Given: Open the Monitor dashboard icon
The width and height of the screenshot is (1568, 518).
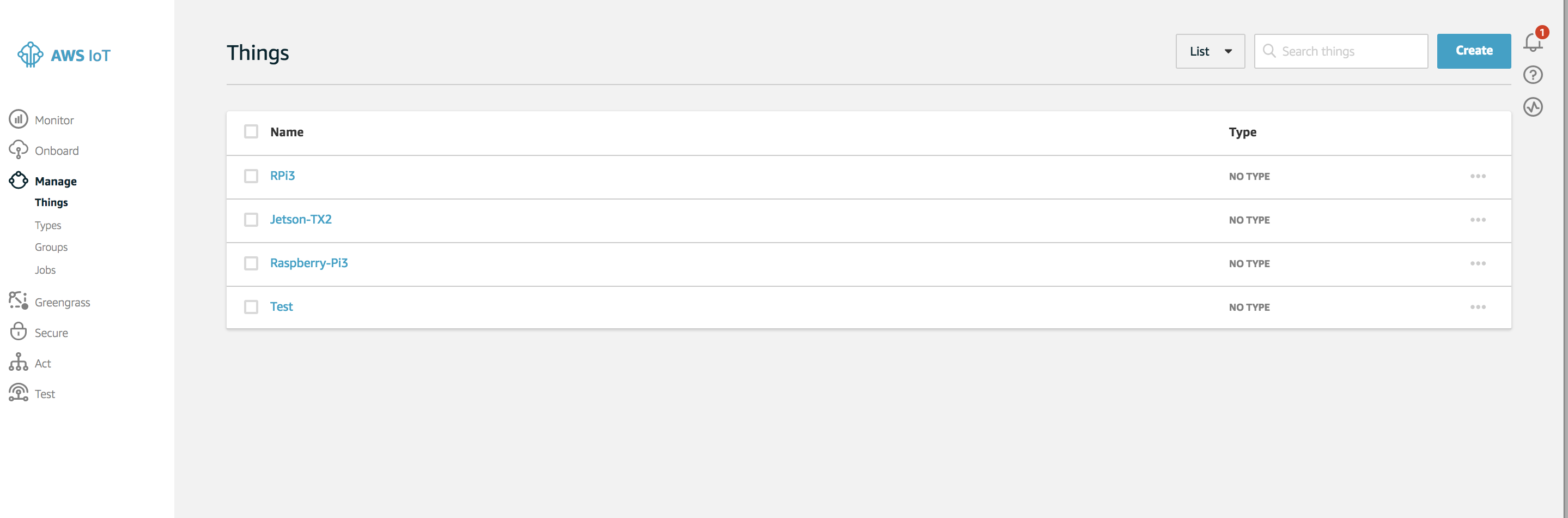Looking at the screenshot, I should pos(19,119).
